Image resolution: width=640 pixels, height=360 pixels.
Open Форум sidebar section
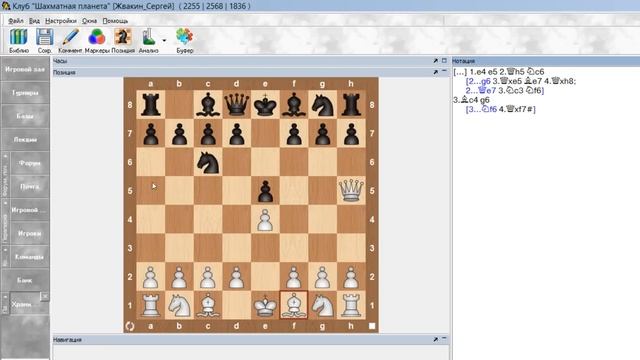pos(29,163)
